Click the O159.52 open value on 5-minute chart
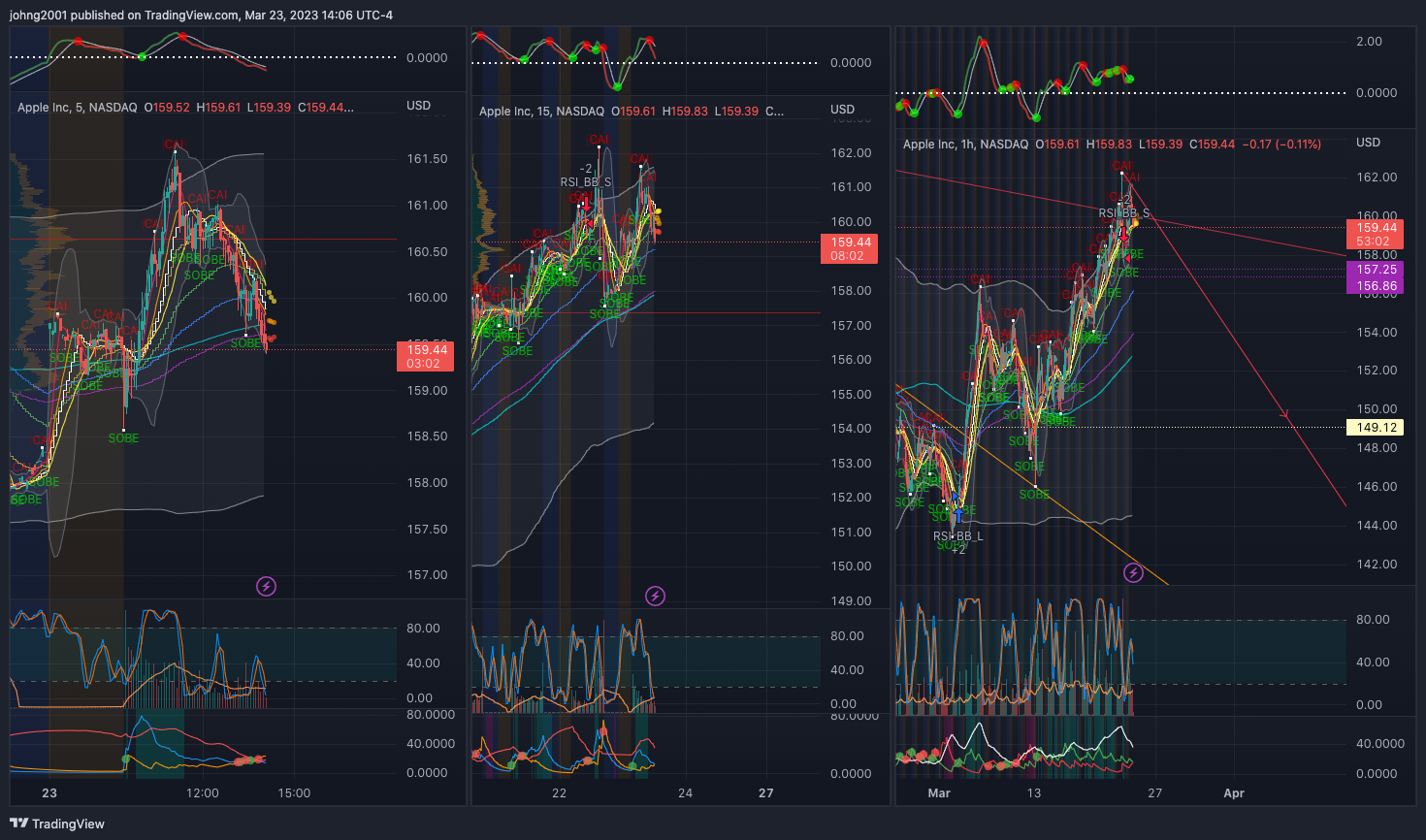1426x840 pixels. pos(167,108)
